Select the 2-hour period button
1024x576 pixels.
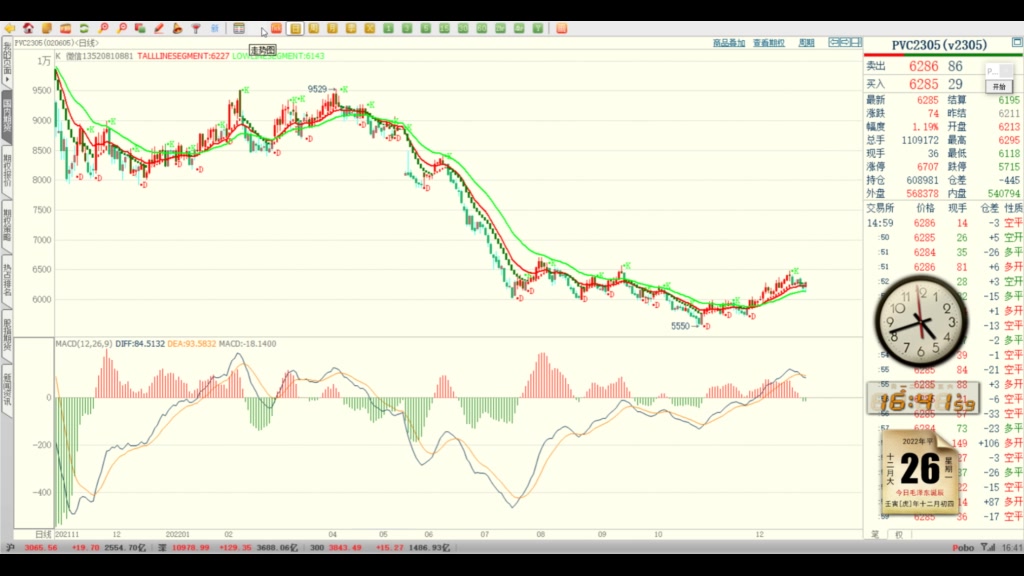pyautogui.click(x=501, y=29)
